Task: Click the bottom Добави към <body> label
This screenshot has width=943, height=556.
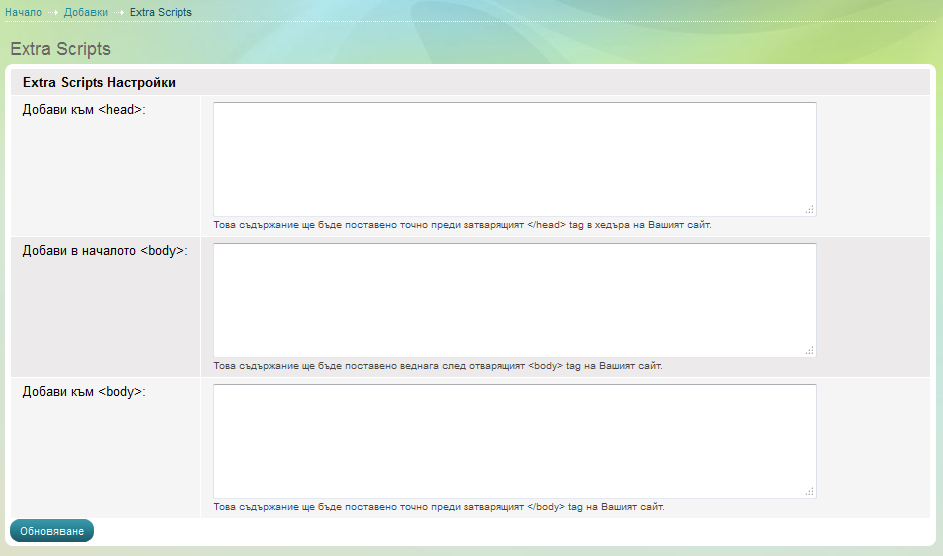Action: click(x=84, y=392)
